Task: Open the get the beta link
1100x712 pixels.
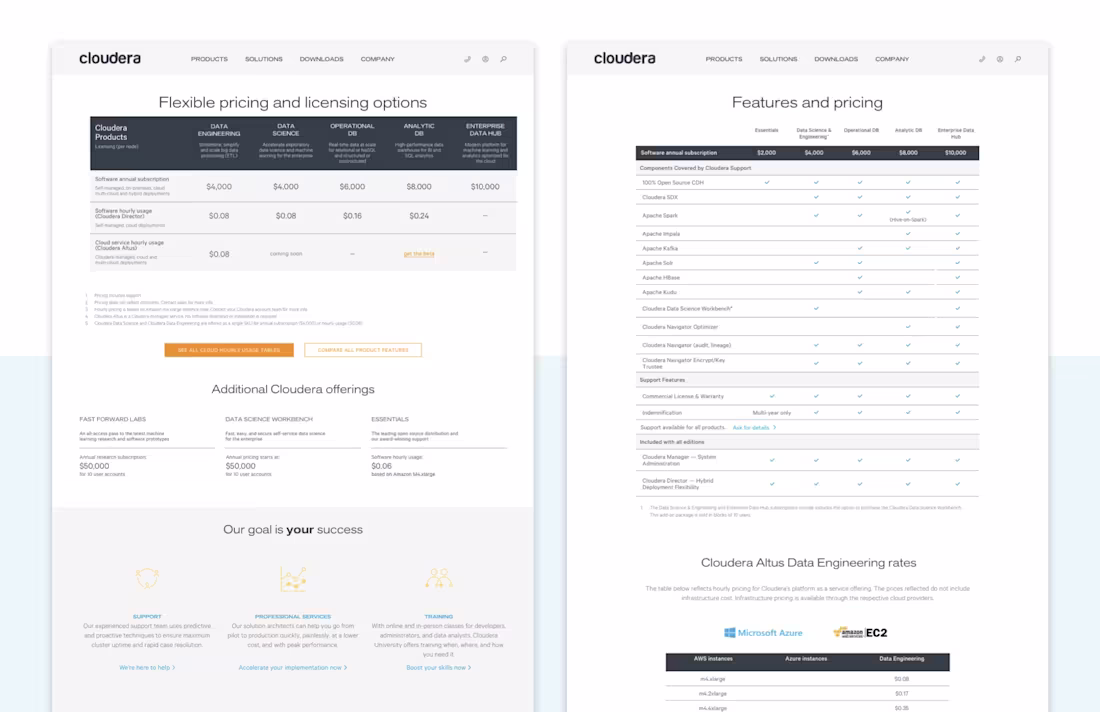Action: coord(420,253)
